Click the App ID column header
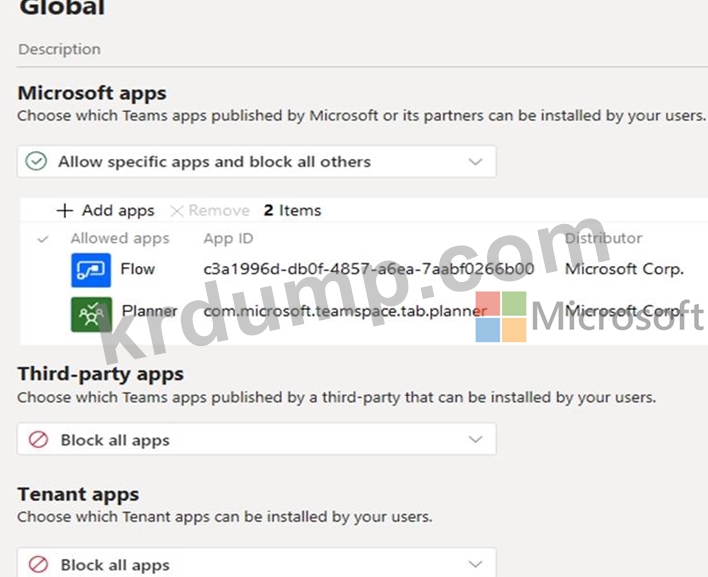Viewport: 708px width, 577px height. click(228, 239)
